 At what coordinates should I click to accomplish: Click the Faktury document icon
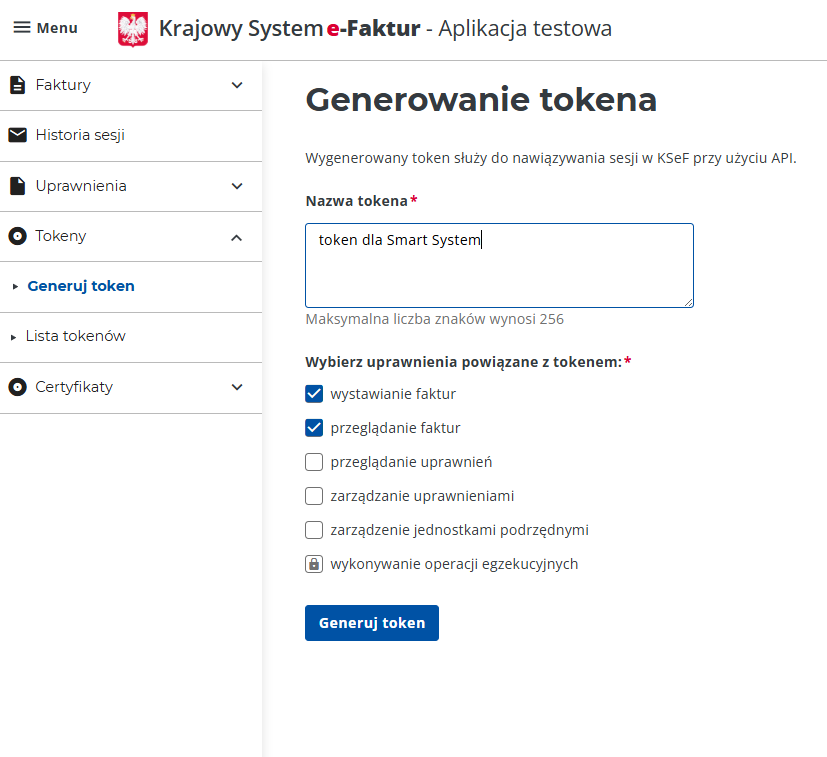(x=17, y=85)
